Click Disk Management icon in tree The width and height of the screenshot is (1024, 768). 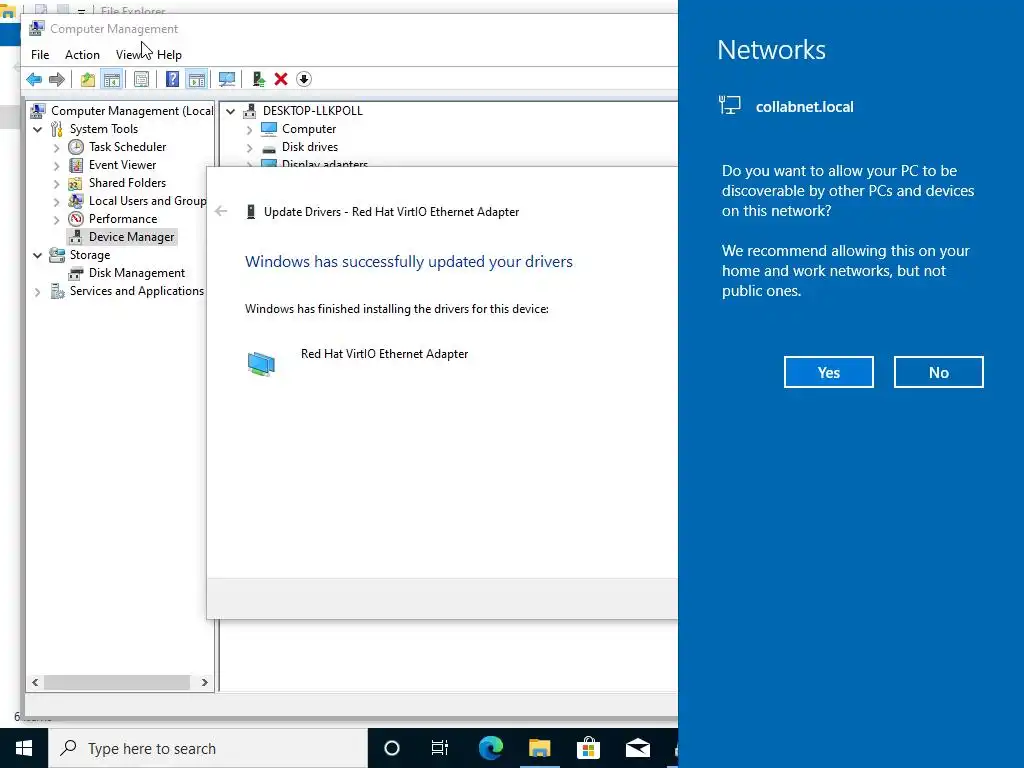click(76, 273)
